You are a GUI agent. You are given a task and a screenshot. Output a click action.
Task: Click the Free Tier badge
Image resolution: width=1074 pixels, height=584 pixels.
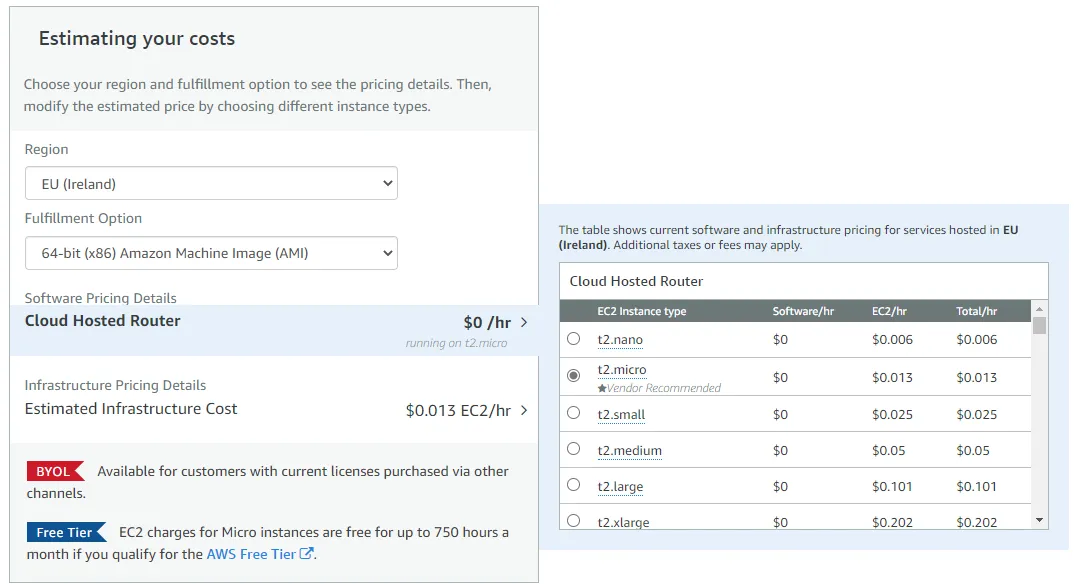(x=66, y=532)
